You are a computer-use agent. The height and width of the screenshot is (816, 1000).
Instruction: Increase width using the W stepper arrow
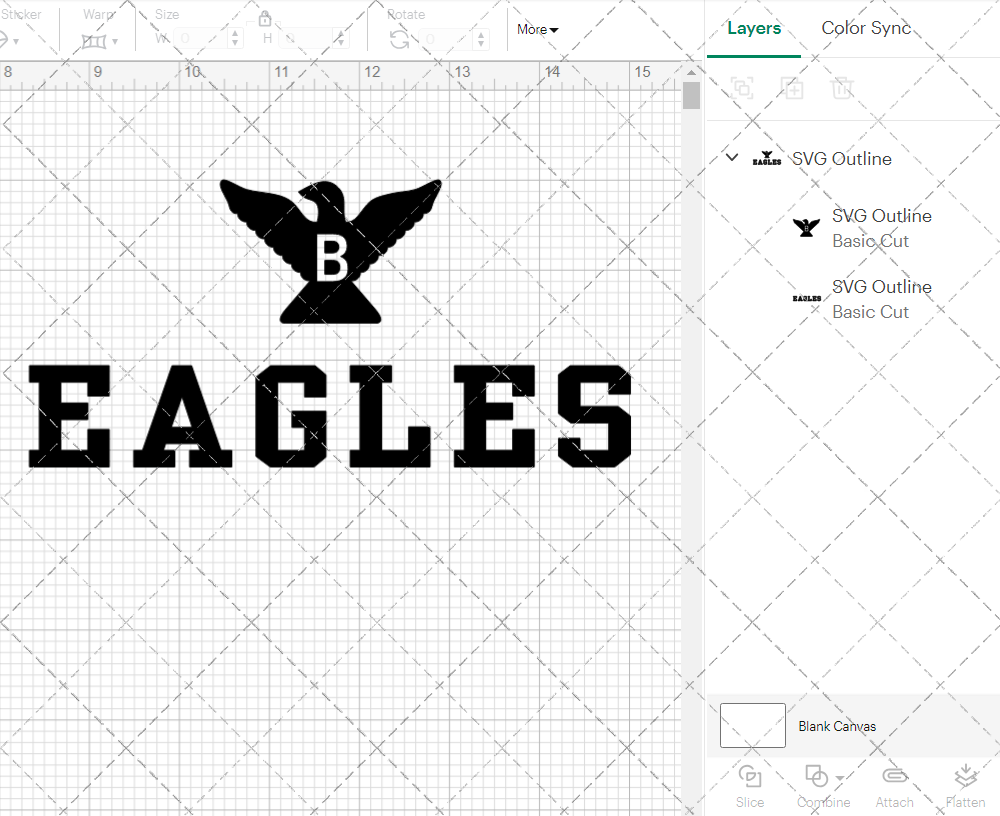[x=235, y=33]
